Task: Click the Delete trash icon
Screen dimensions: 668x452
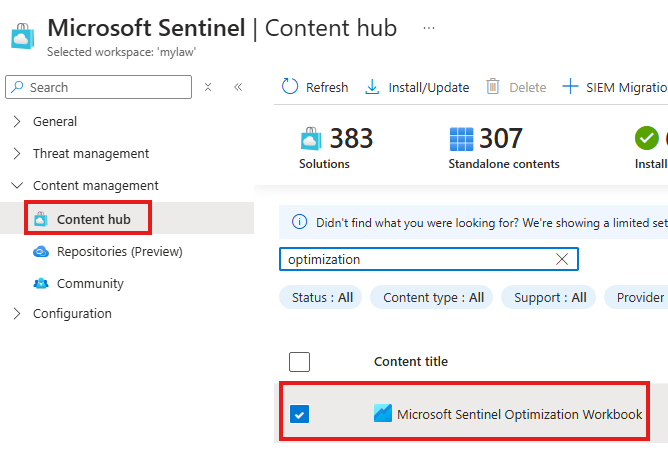Action: 493,87
